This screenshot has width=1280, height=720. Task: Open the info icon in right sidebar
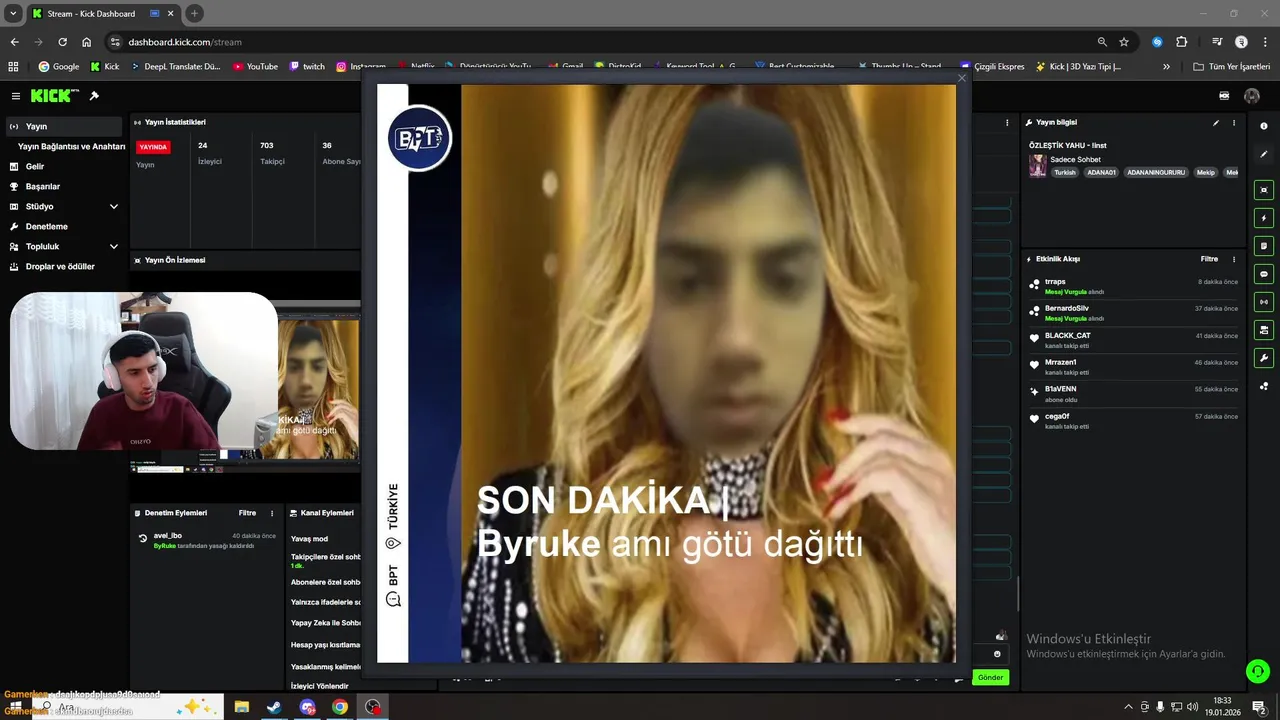coord(1264,126)
